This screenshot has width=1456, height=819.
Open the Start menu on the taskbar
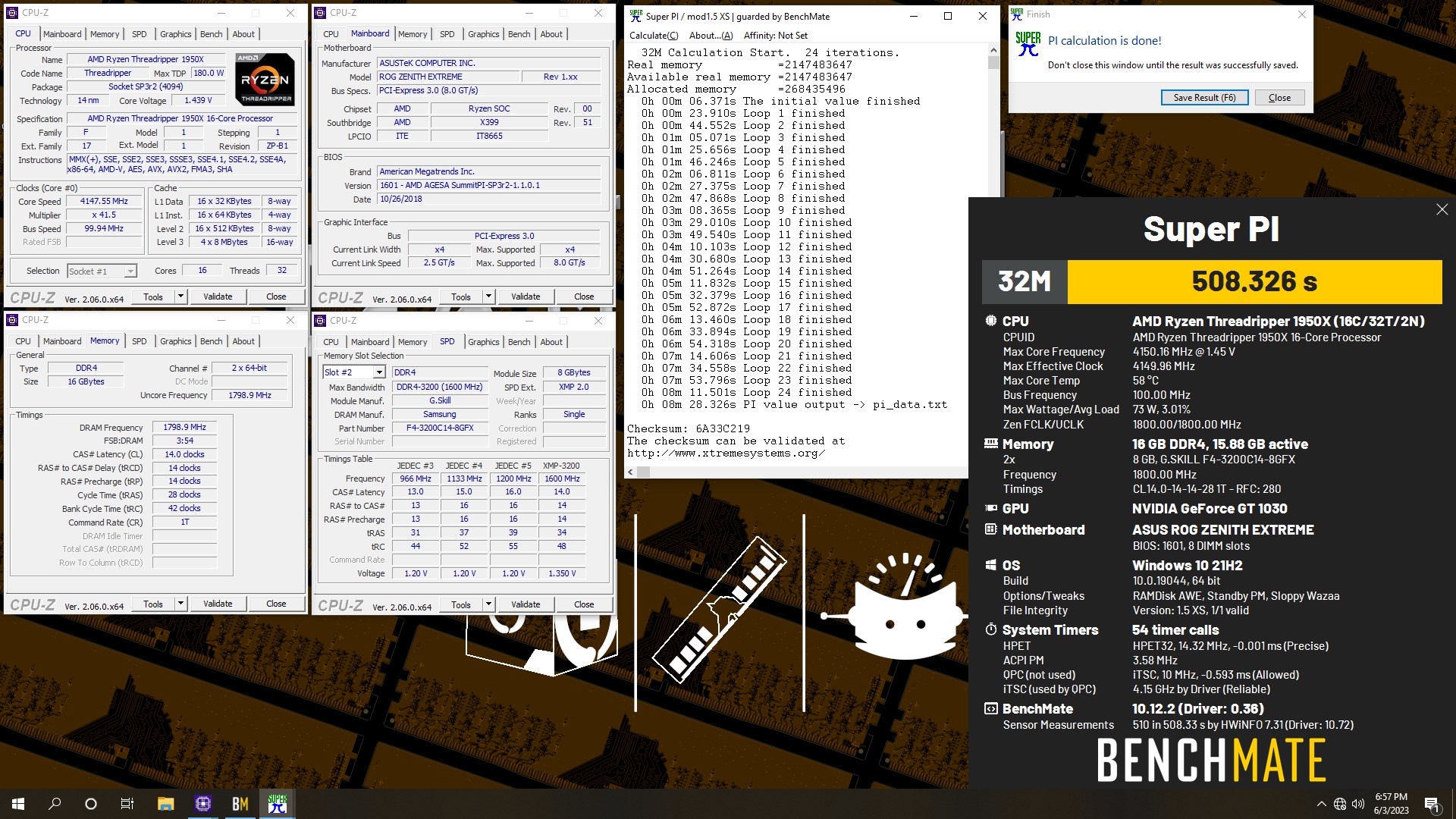(x=18, y=804)
